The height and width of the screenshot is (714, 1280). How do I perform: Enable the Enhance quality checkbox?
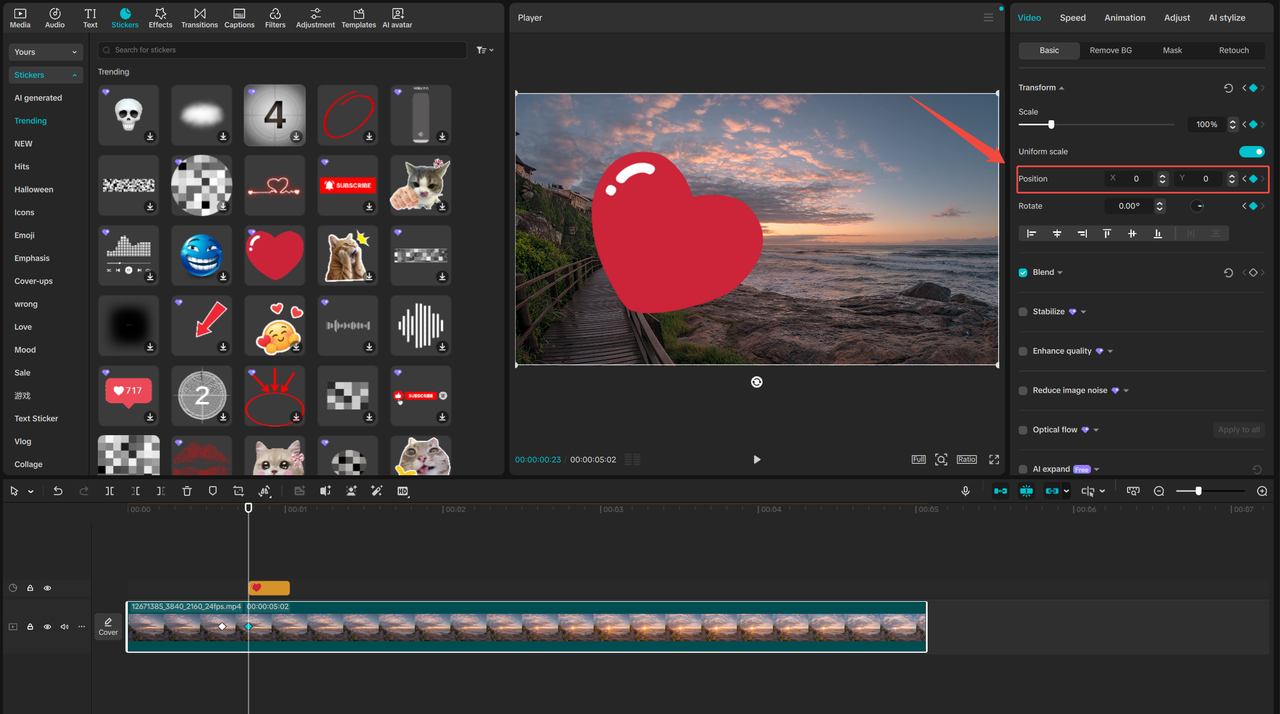1022,350
